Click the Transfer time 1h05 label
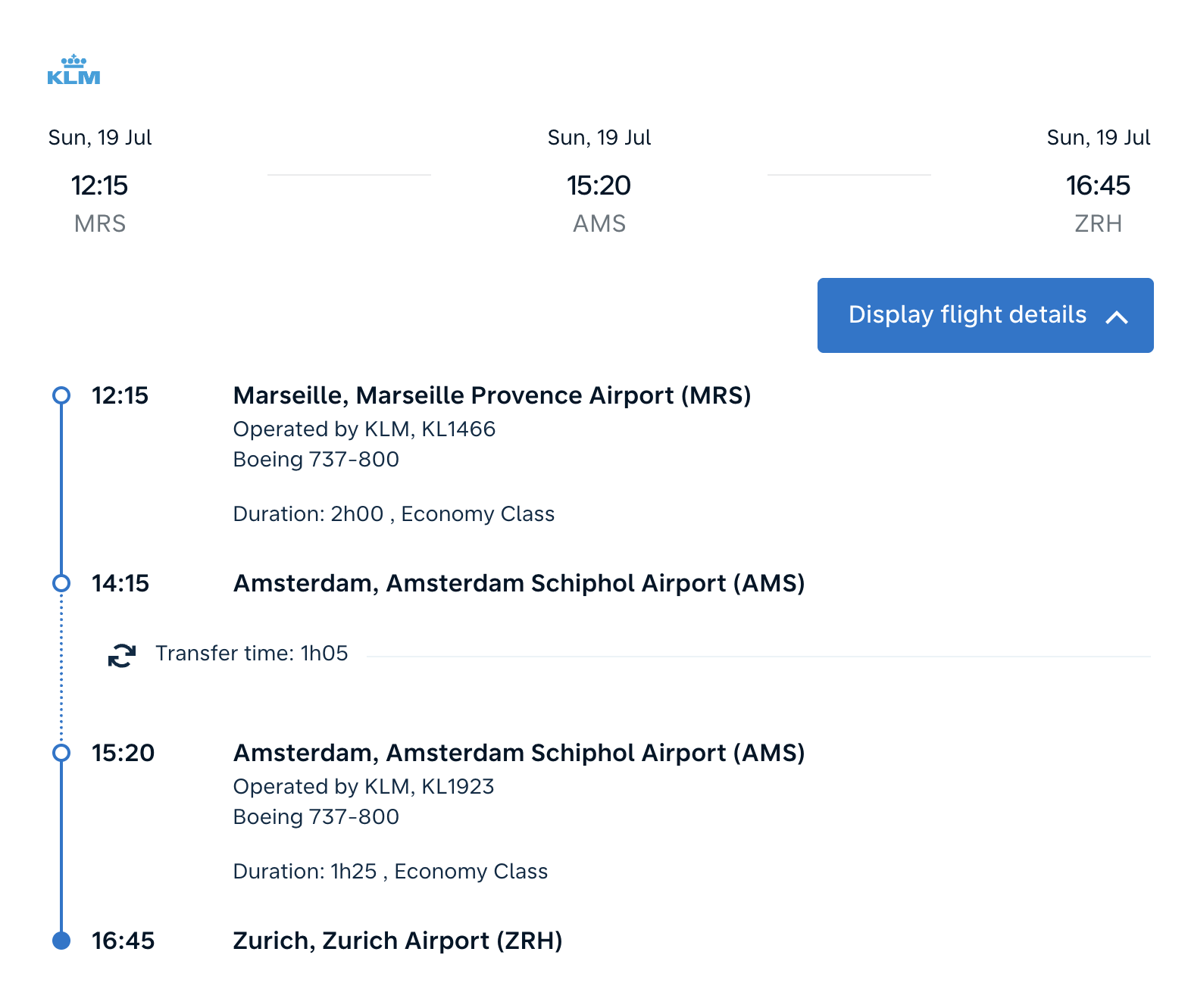 [252, 654]
